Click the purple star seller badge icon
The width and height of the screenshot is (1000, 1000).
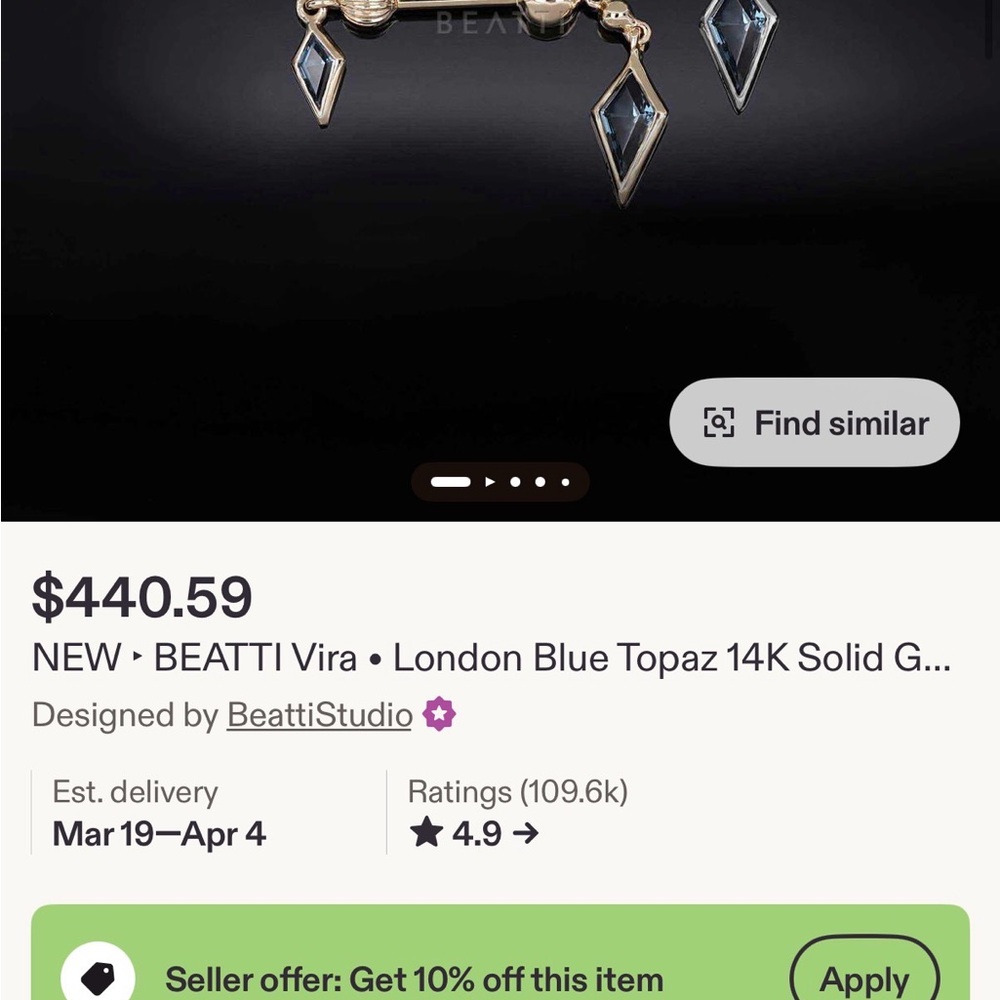tap(438, 714)
